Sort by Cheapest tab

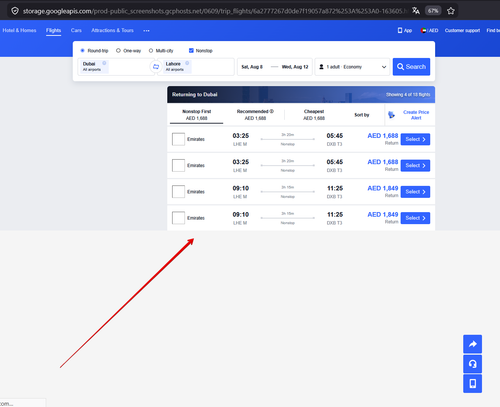(314, 115)
